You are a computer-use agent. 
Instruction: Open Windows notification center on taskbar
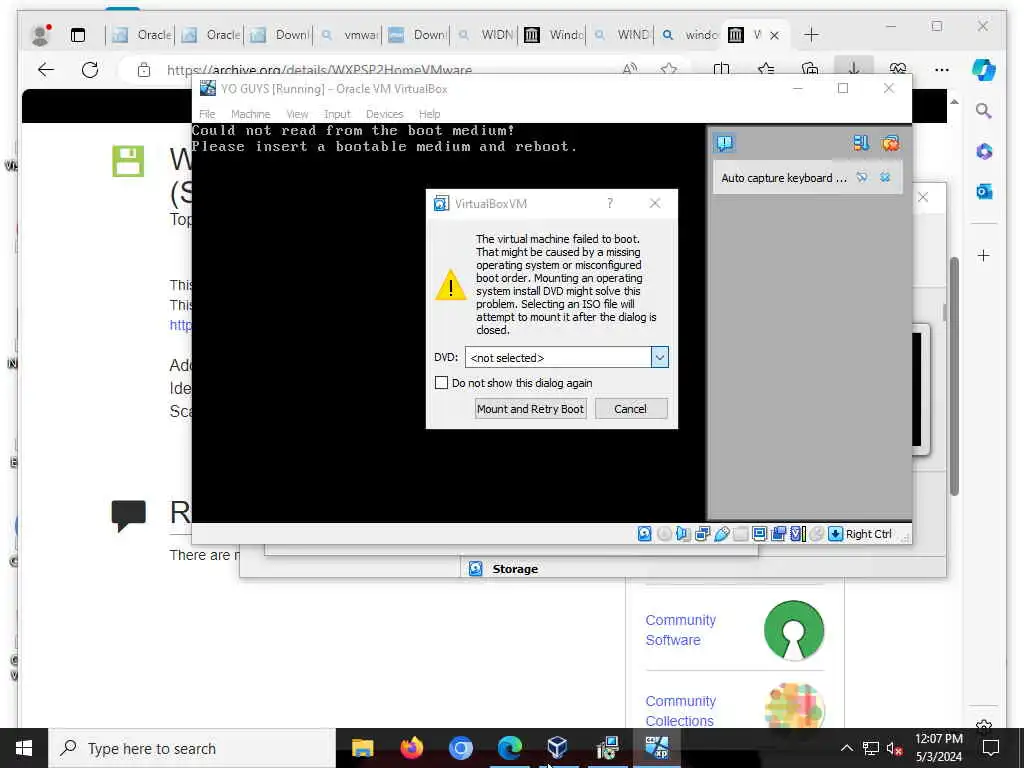pos(991,748)
